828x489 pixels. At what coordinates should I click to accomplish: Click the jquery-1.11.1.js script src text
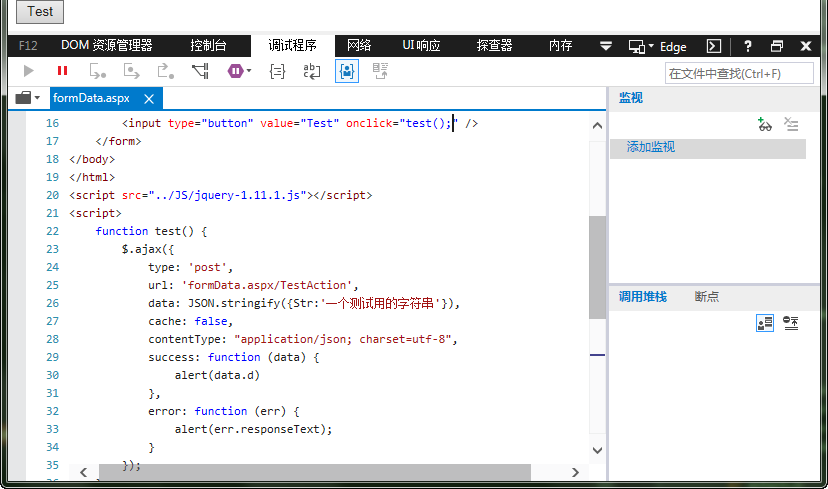pos(228,195)
